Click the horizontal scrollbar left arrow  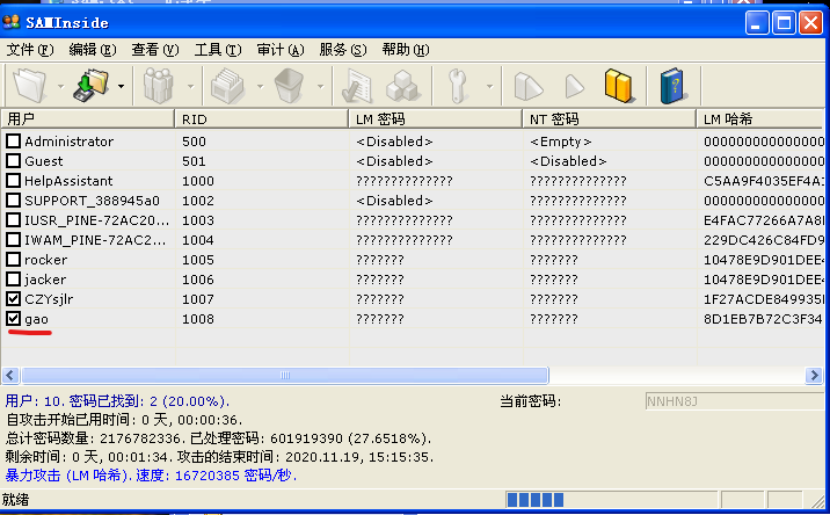[x=11, y=376]
